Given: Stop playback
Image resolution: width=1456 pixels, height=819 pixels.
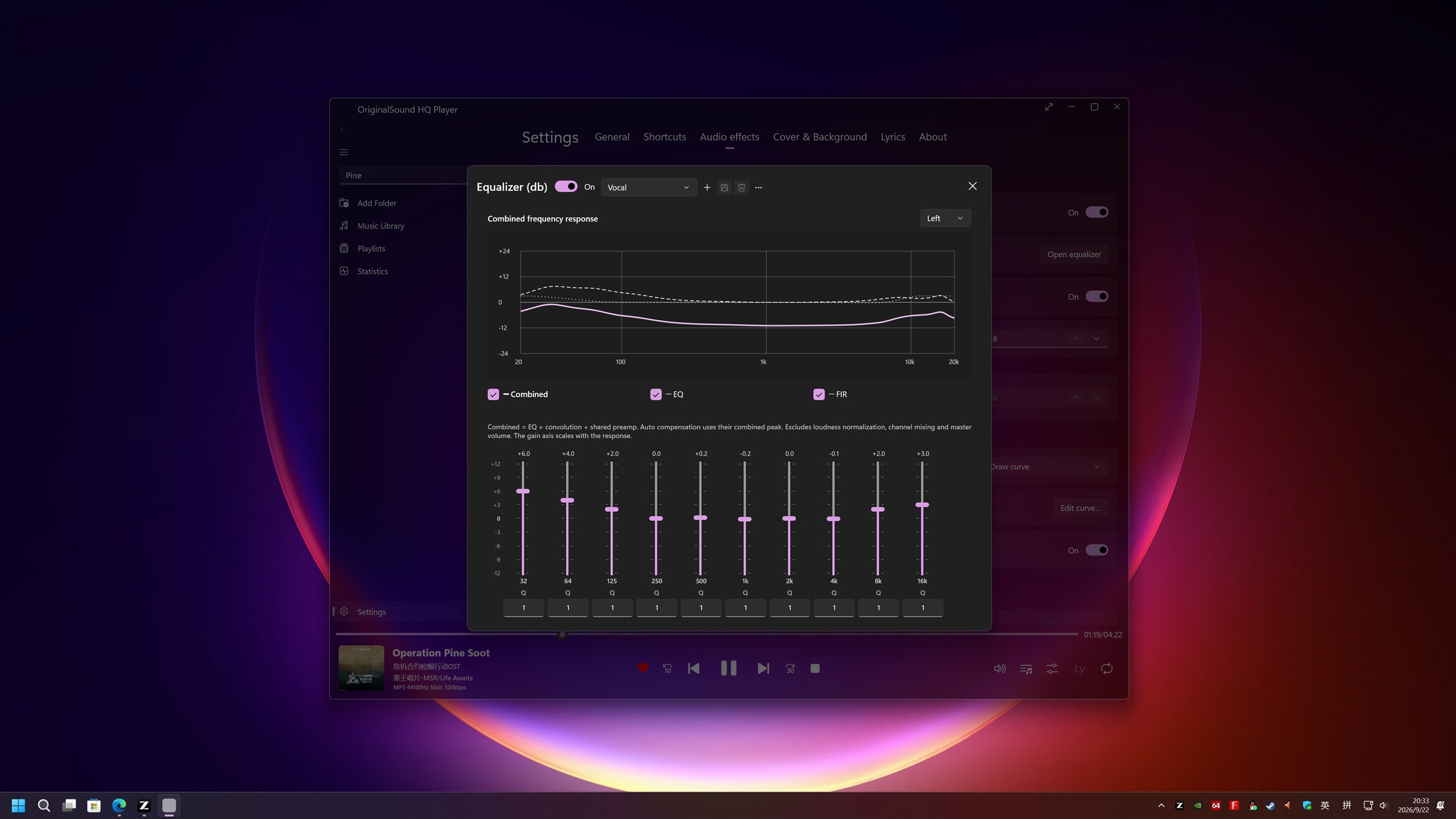Looking at the screenshot, I should click(x=815, y=668).
